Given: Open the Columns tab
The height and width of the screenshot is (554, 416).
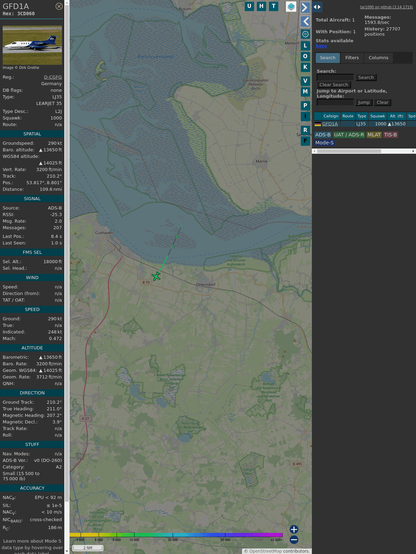Looking at the screenshot, I should (378, 58).
